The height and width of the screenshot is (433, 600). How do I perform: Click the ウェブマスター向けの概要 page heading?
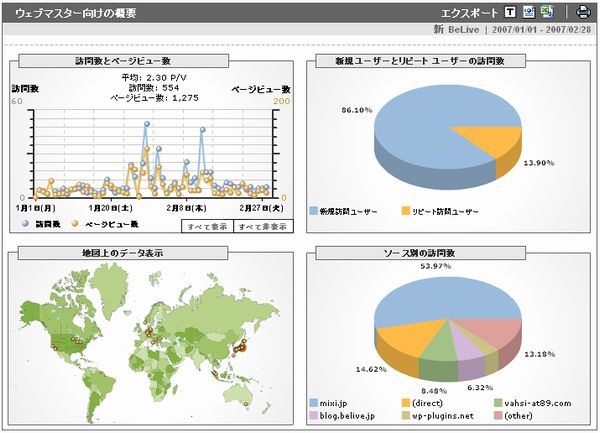coord(75,13)
